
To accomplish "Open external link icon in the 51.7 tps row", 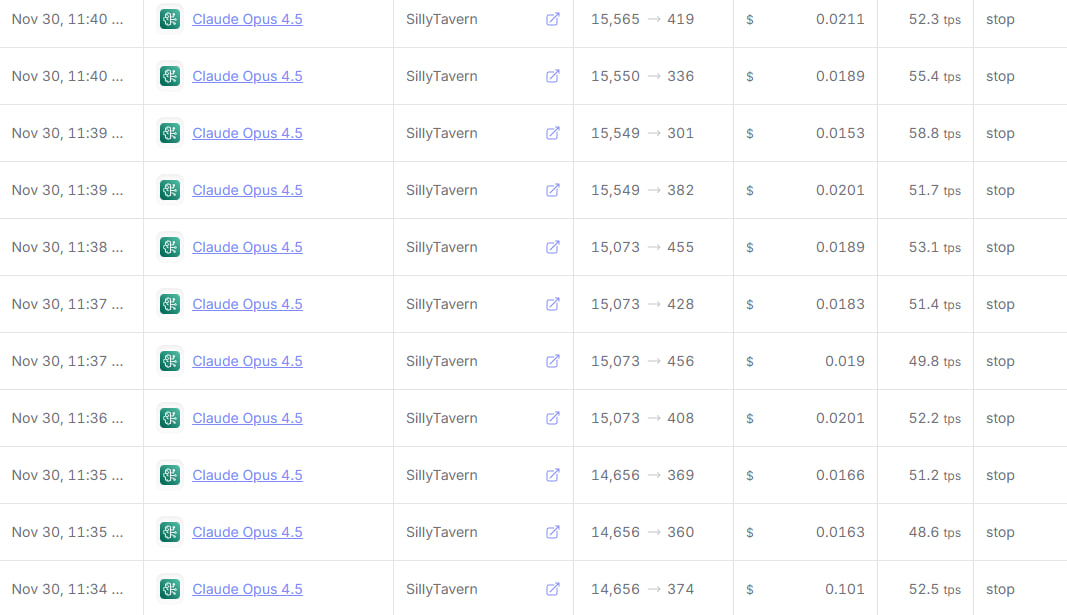I will tap(553, 190).
